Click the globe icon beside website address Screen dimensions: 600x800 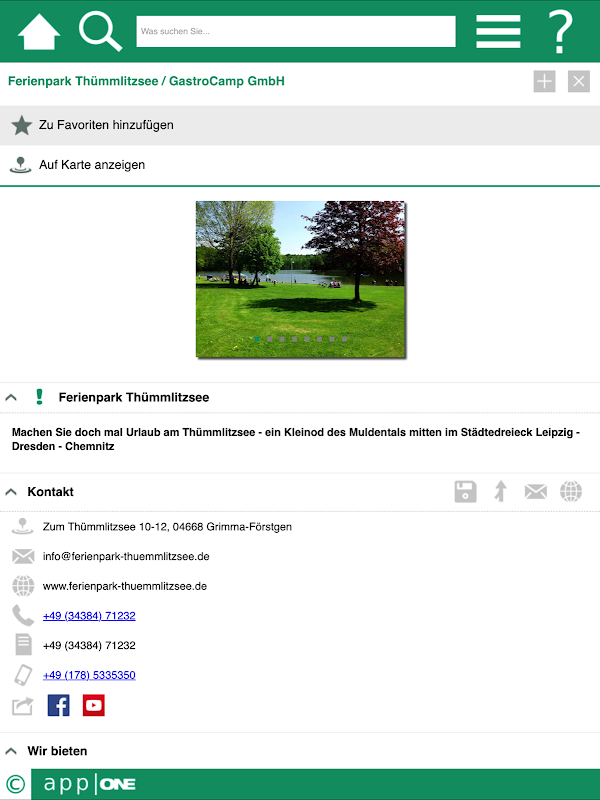[23, 586]
